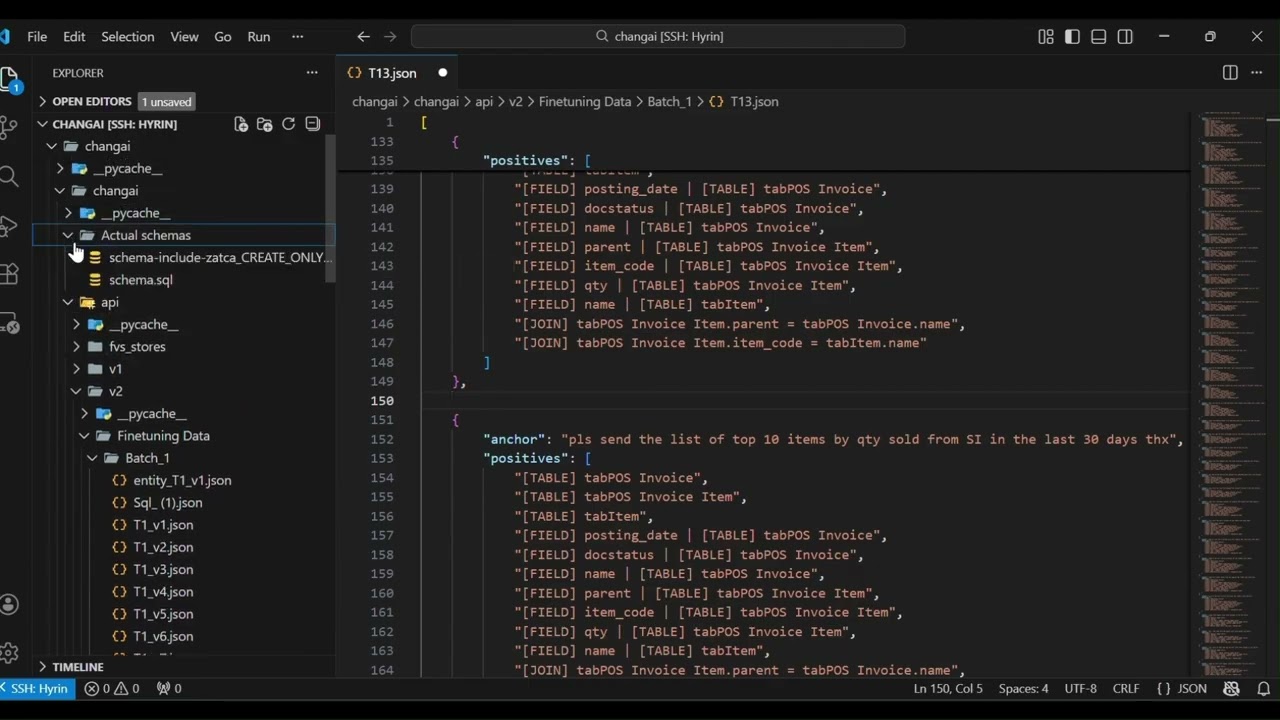Click the errors and warnings status indicator
Image resolution: width=1280 pixels, height=720 pixels.
point(112,688)
